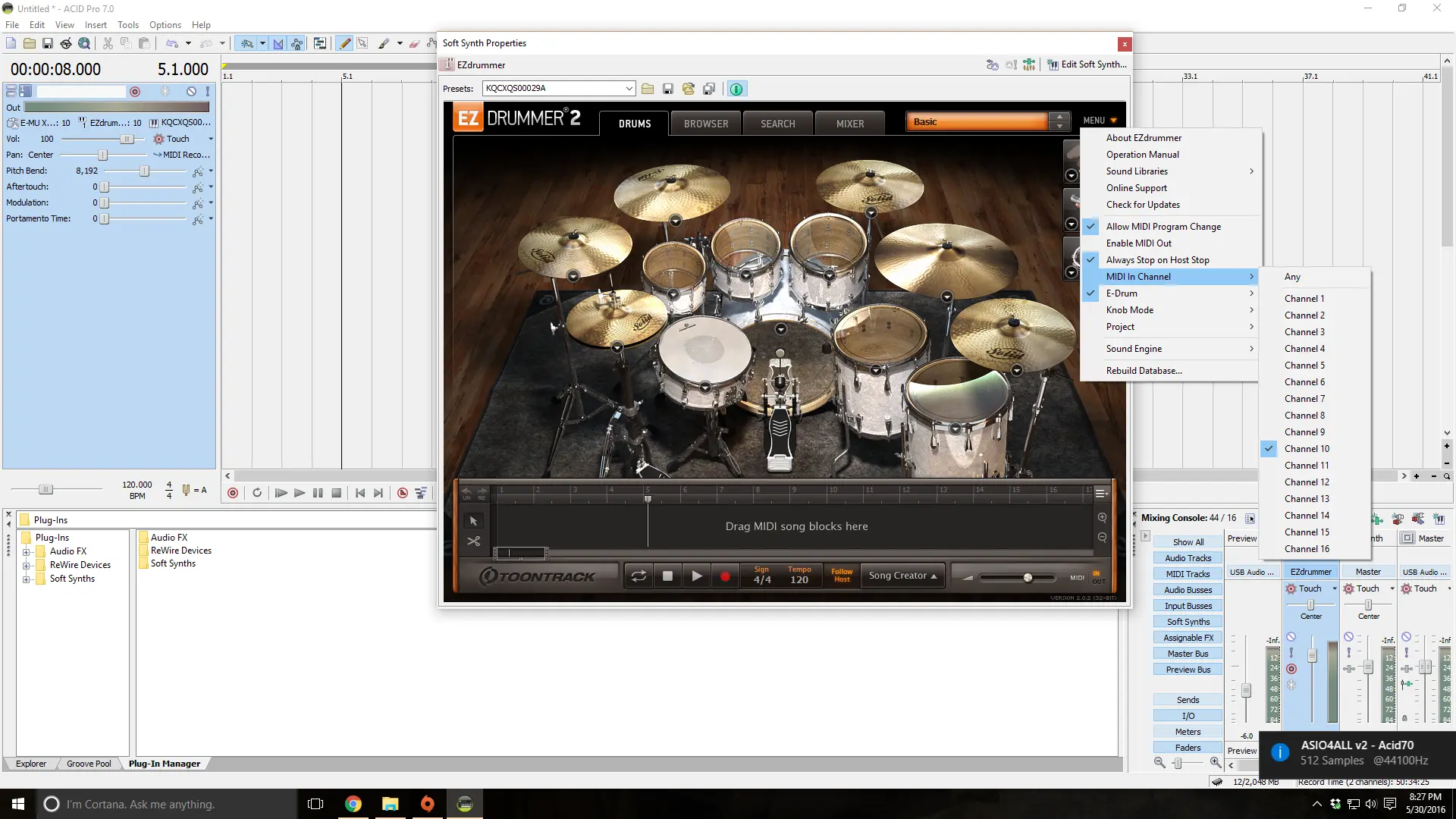Click MIDI Tracks filter in Mixing Console
The width and height of the screenshot is (1456, 819).
1188,574
